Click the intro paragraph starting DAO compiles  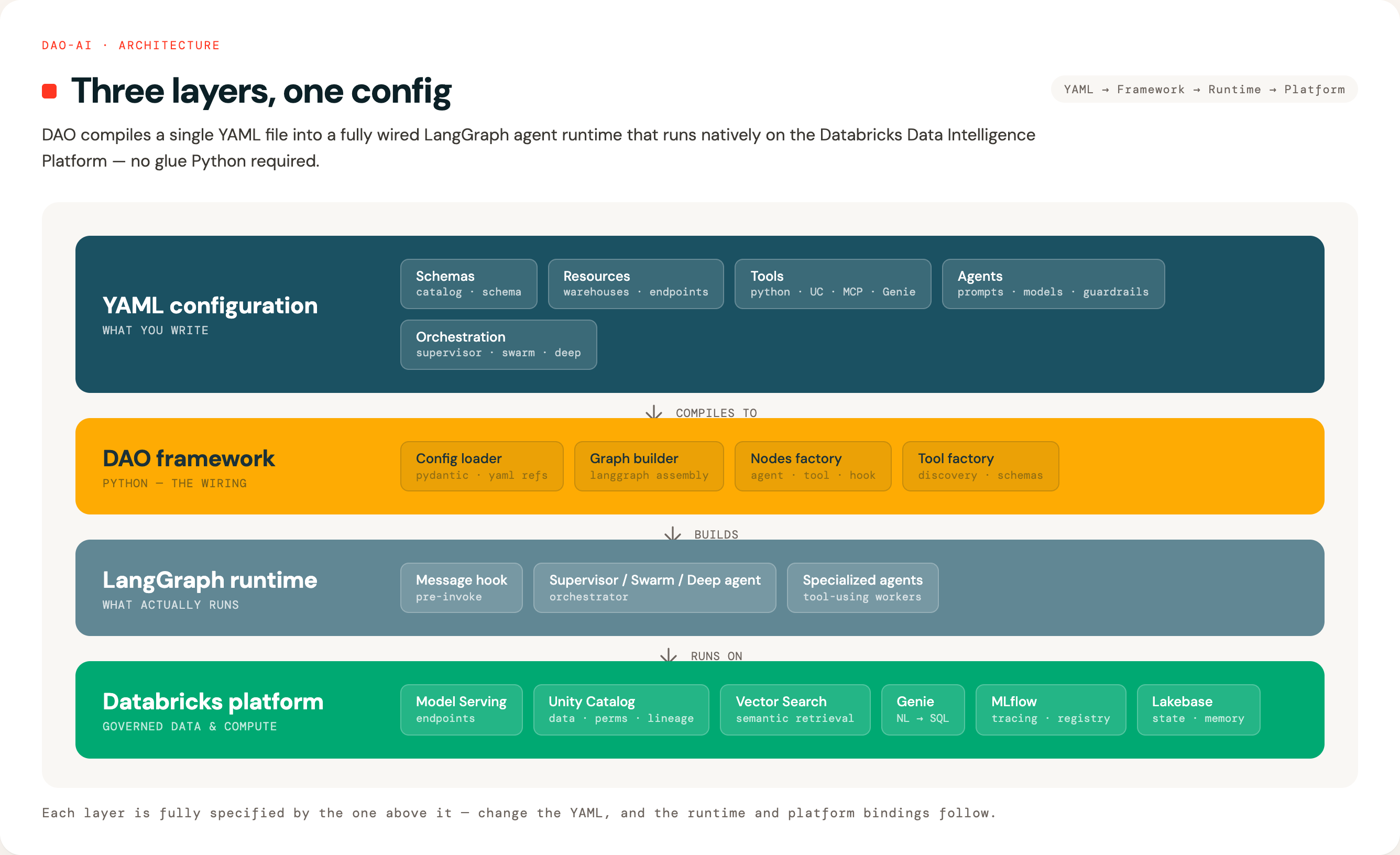538,148
